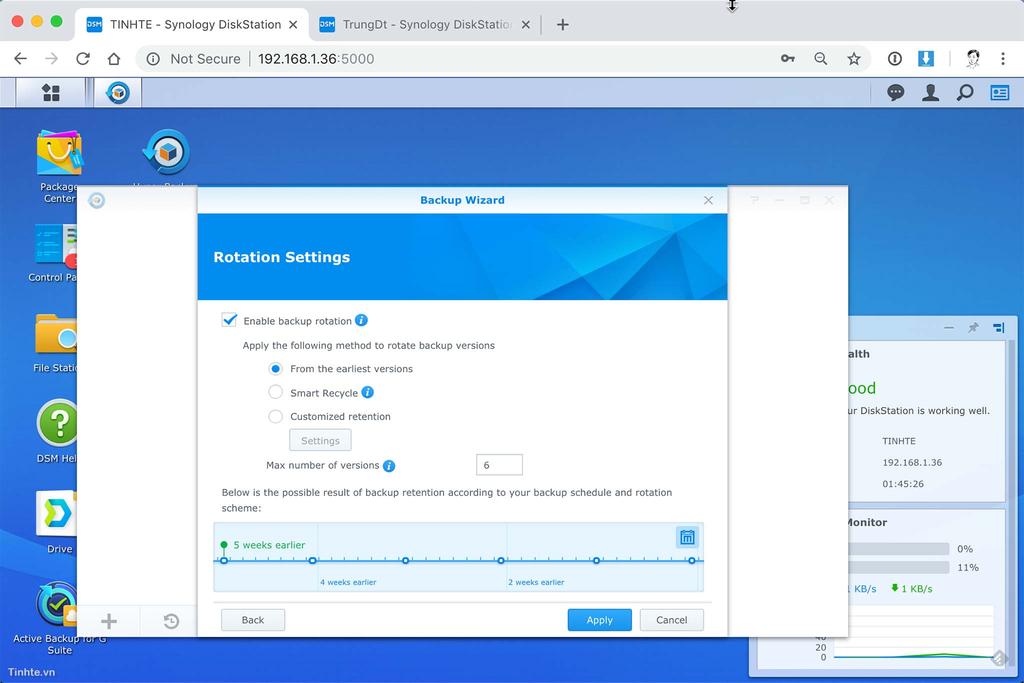
Task: Reload the browser page
Action: pos(83,59)
